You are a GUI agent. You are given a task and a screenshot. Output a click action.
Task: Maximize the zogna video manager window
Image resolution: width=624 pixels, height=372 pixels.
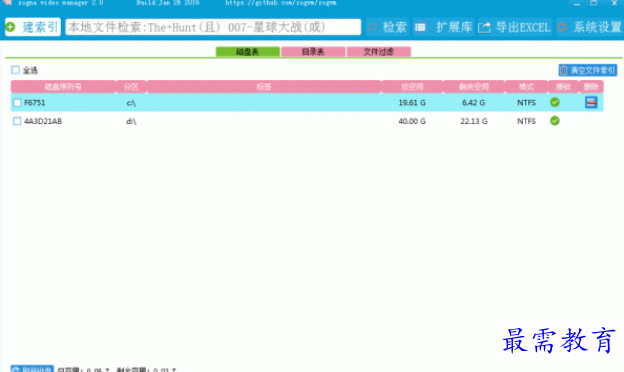tap(594, 3)
